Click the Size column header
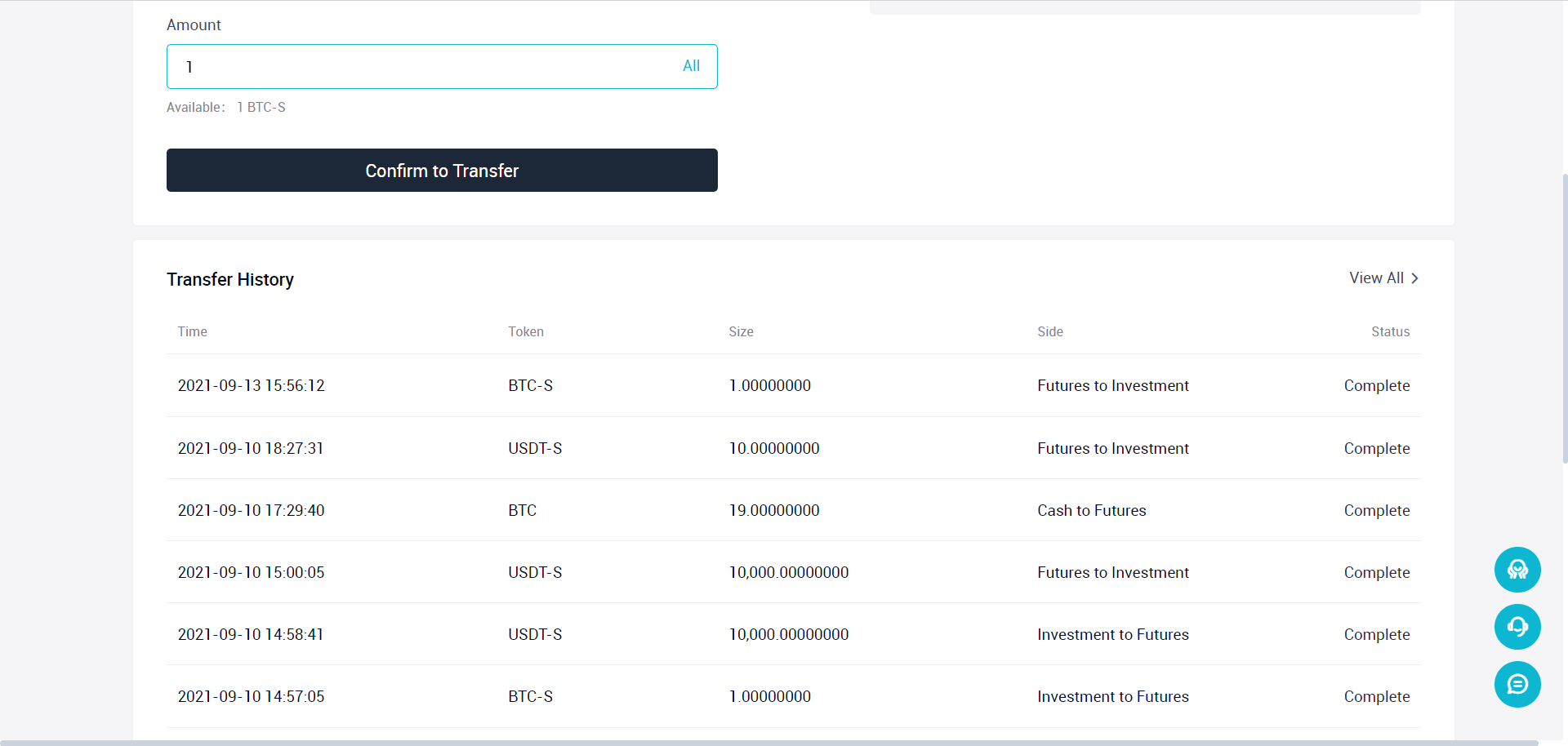Viewport: 1568px width, 746px height. click(741, 331)
